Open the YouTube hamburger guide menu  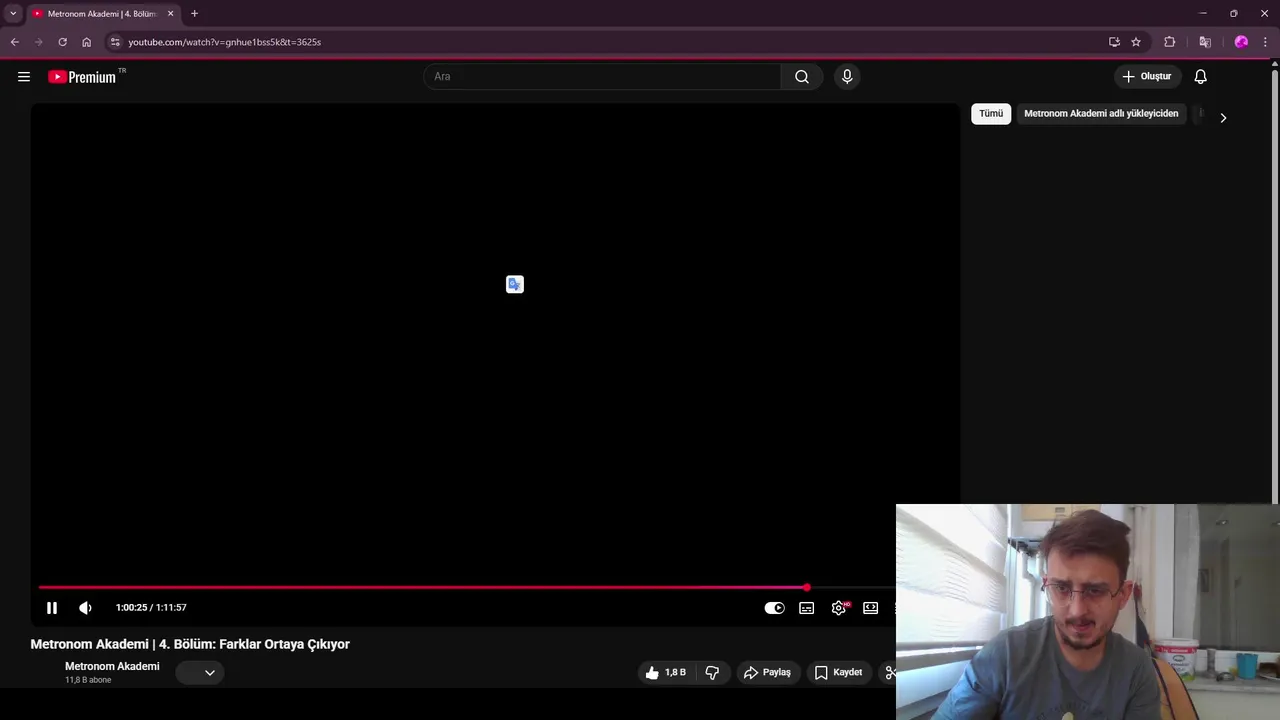click(x=24, y=77)
